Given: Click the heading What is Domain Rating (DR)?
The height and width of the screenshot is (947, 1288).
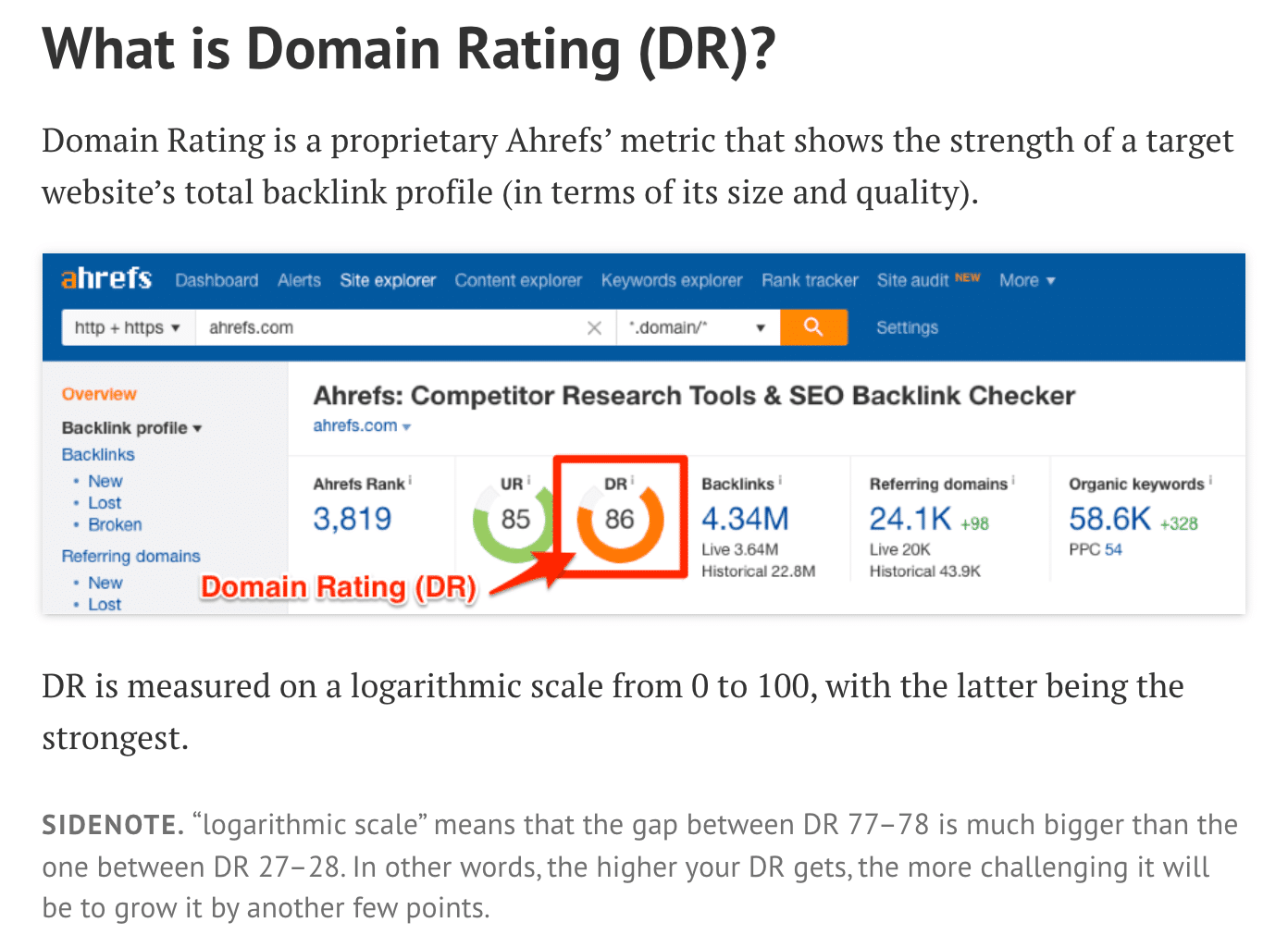Looking at the screenshot, I should (409, 49).
